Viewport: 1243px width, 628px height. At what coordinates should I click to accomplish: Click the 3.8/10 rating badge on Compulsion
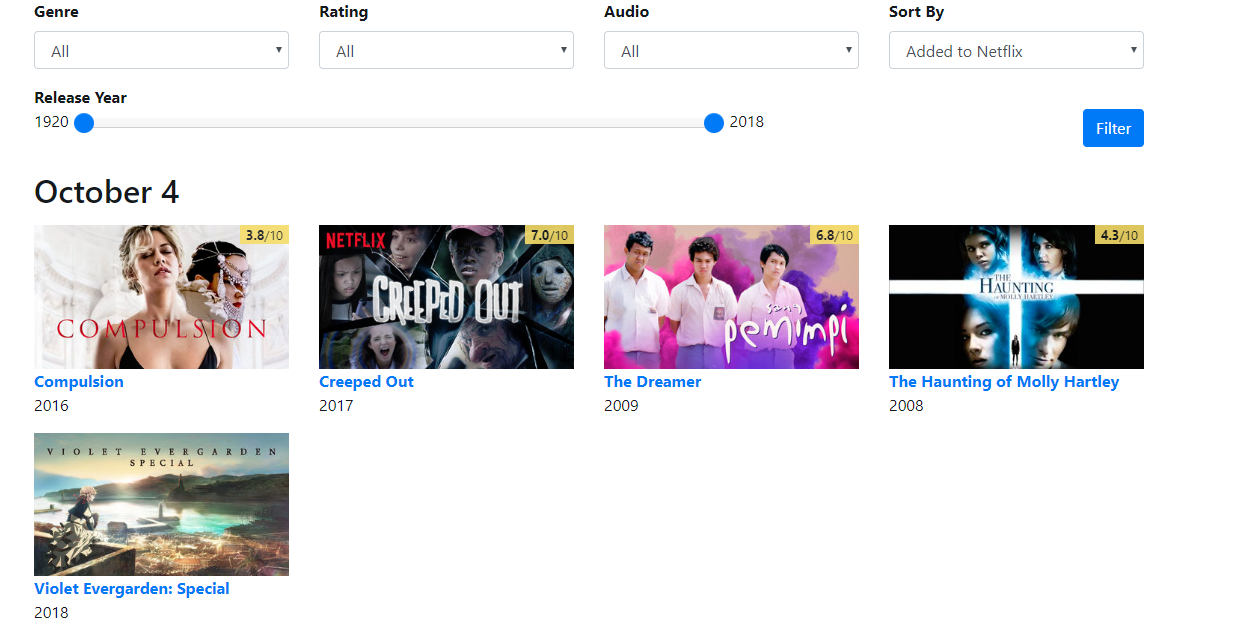pyautogui.click(x=264, y=235)
